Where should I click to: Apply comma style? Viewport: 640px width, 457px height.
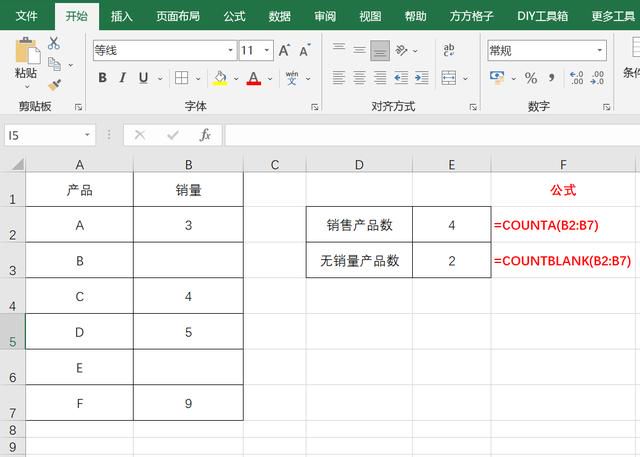point(551,78)
